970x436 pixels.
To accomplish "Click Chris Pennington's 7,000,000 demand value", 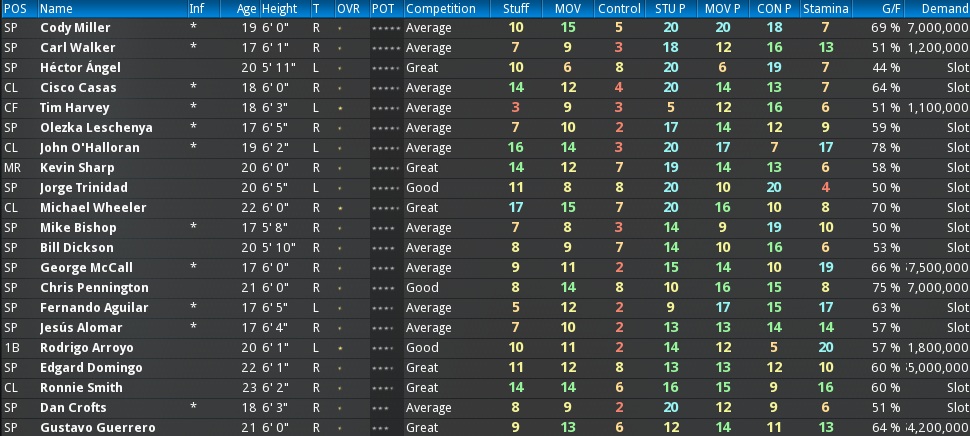I will tap(936, 288).
